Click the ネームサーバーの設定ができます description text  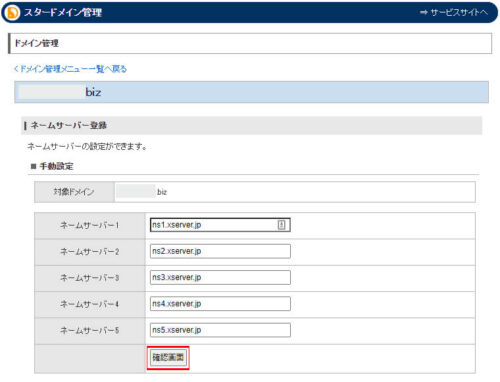(x=87, y=146)
